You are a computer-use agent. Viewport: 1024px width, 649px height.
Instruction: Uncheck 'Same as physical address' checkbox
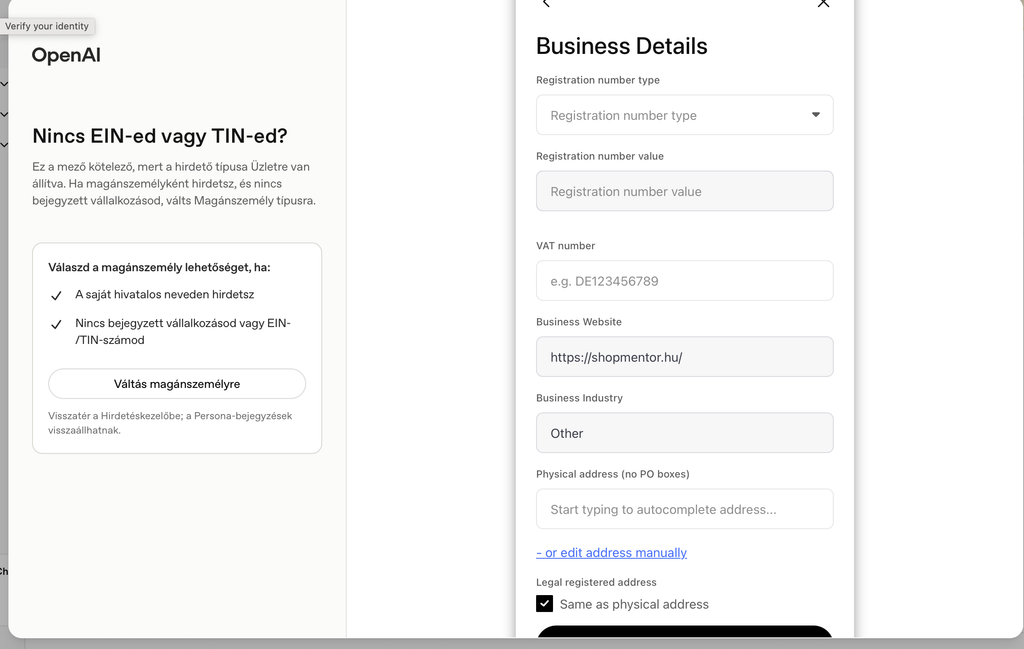[x=544, y=603]
